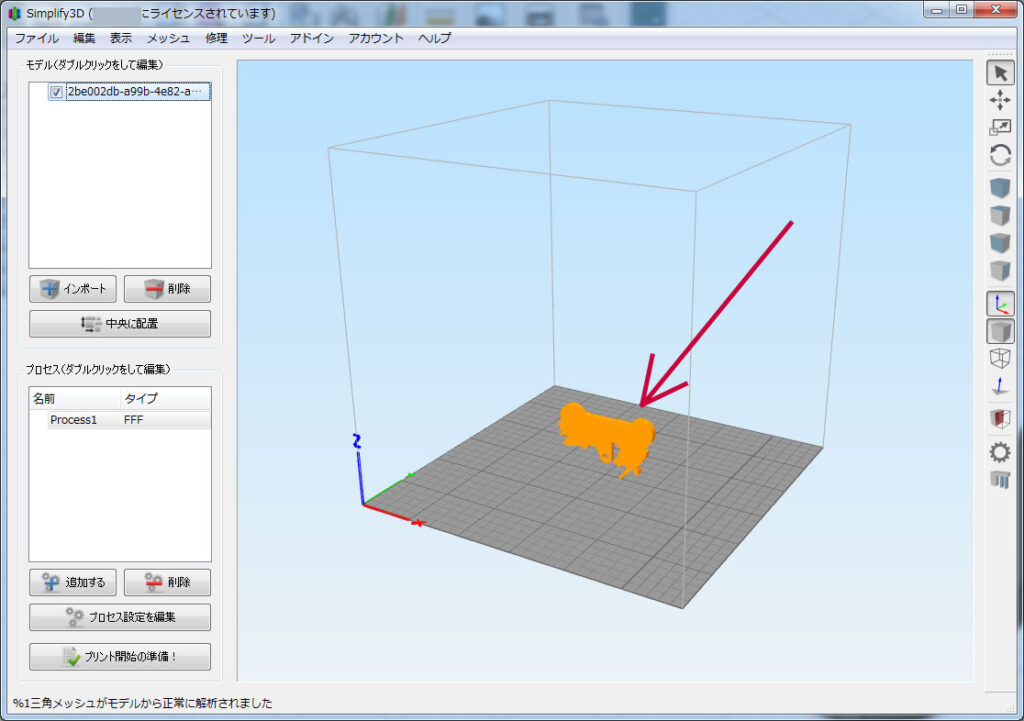Uncheck the 2be002db model checkbox

(56, 92)
